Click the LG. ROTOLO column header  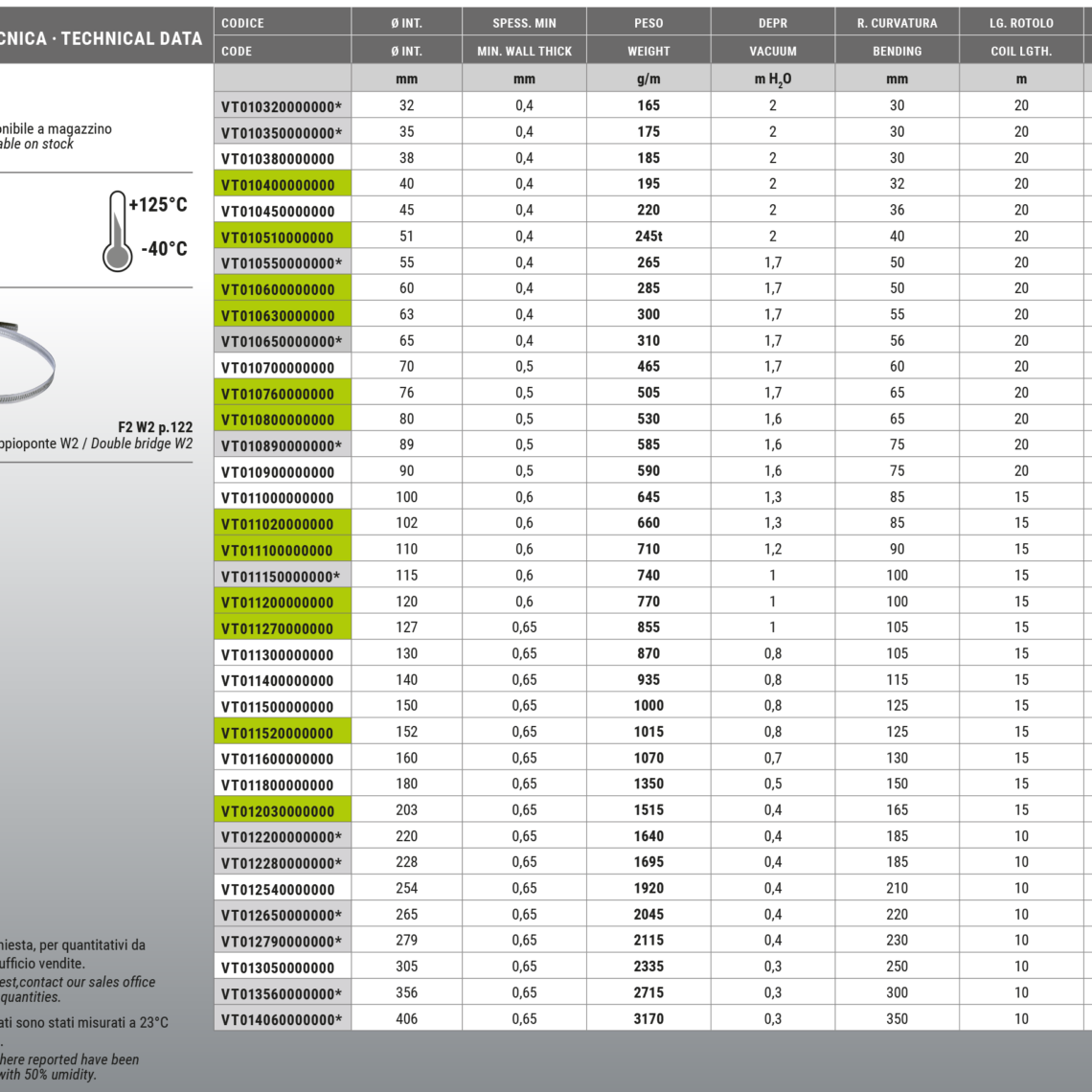pyautogui.click(x=1021, y=23)
